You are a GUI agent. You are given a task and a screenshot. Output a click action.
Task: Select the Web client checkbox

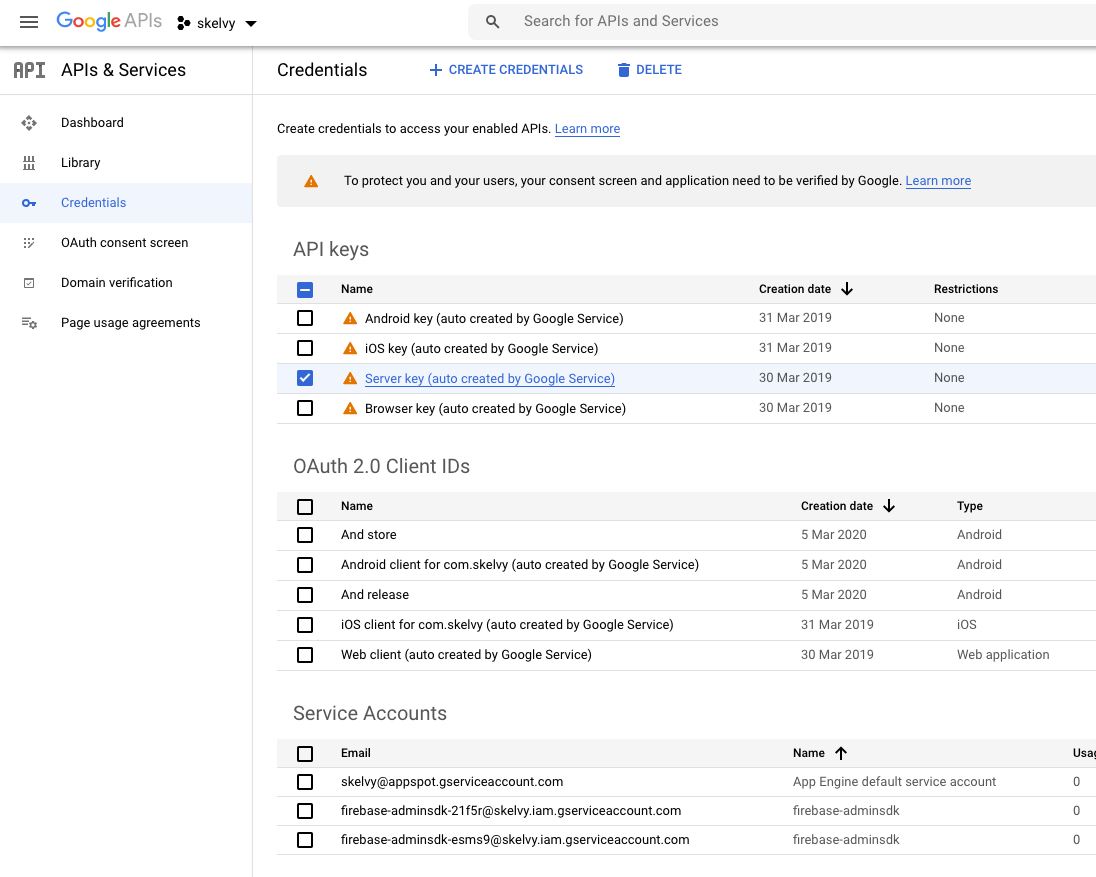pos(305,655)
